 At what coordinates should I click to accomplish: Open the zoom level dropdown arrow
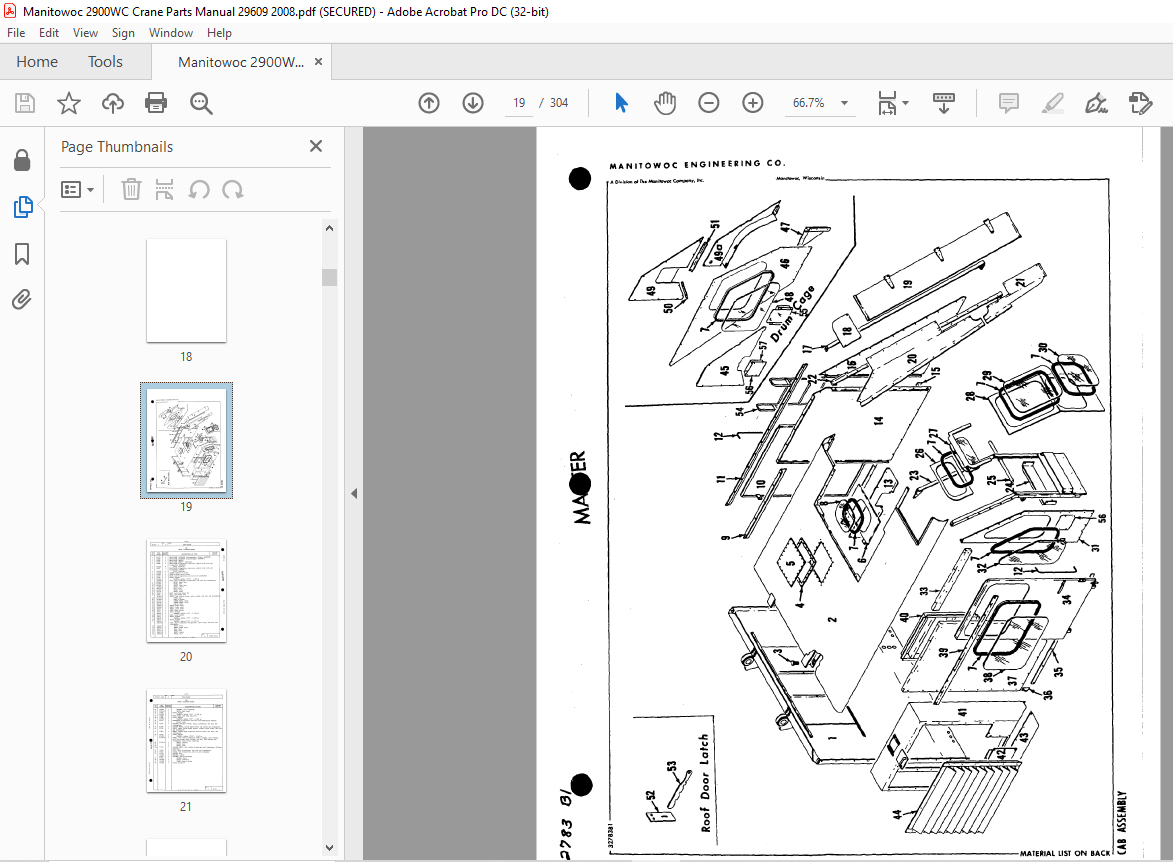(x=845, y=103)
